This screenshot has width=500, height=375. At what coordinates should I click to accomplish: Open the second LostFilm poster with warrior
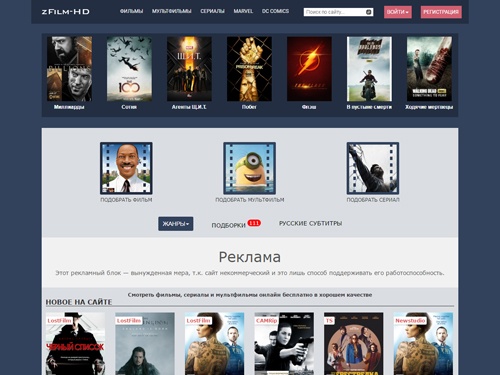point(145,344)
